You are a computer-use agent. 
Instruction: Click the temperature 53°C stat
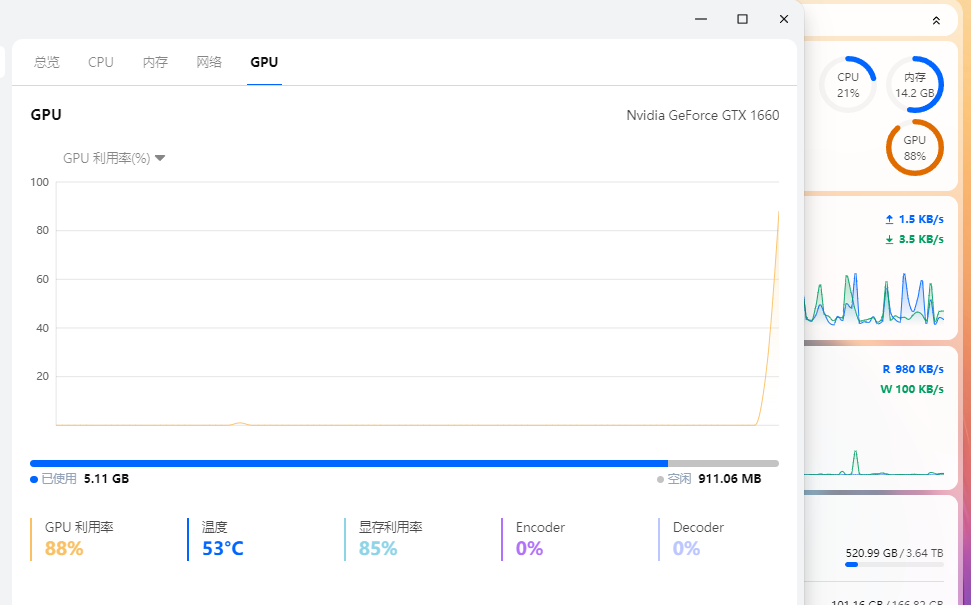point(222,548)
